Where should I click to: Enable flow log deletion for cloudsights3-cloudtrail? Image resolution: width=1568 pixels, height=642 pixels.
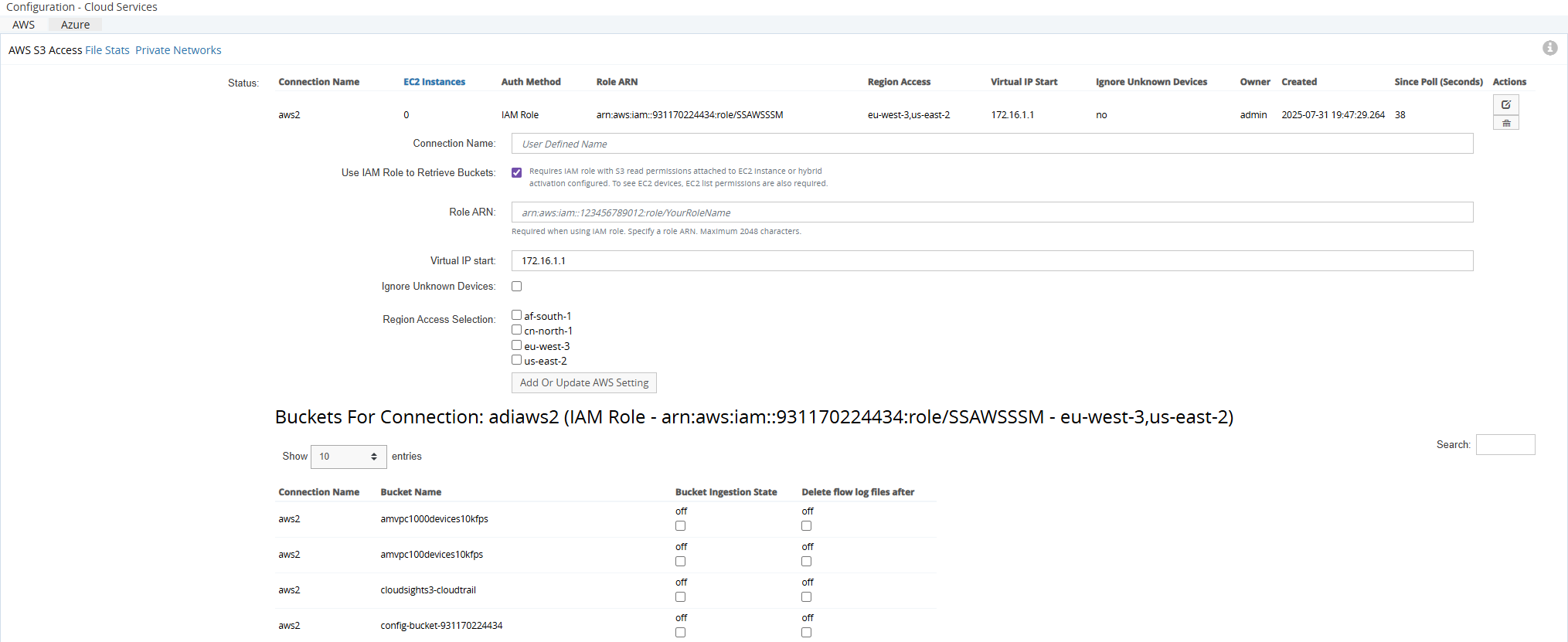(x=806, y=597)
